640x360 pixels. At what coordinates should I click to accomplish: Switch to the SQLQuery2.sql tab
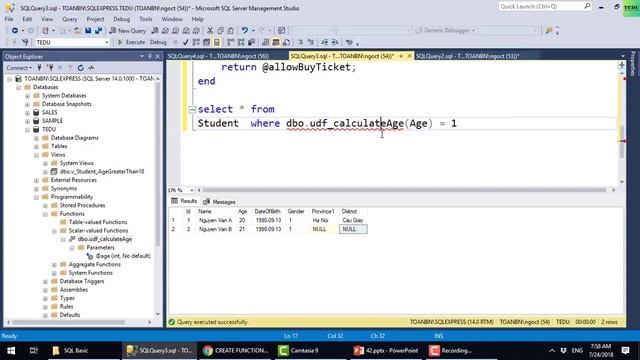pyautogui.click(x=467, y=56)
